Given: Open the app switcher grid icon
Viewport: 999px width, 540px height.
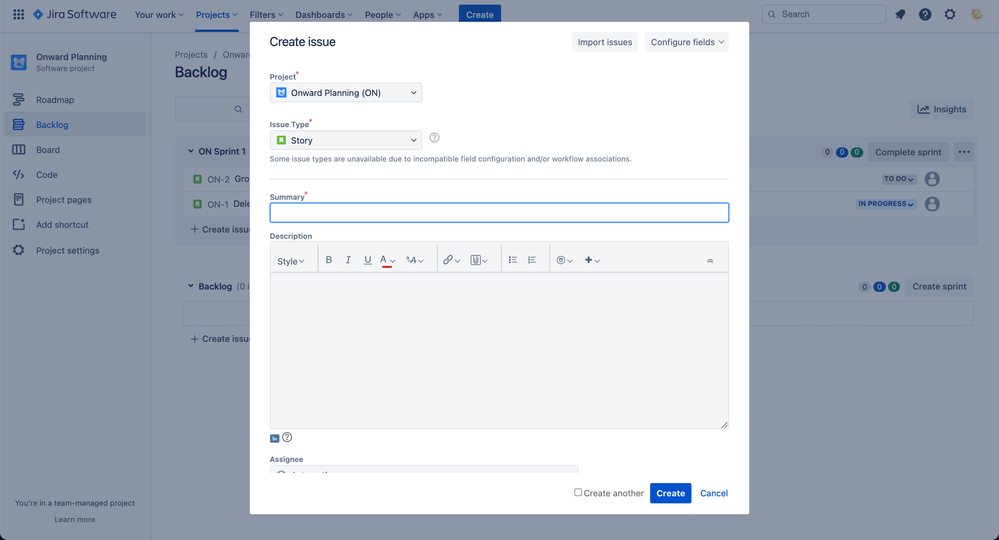Looking at the screenshot, I should pyautogui.click(x=18, y=14).
